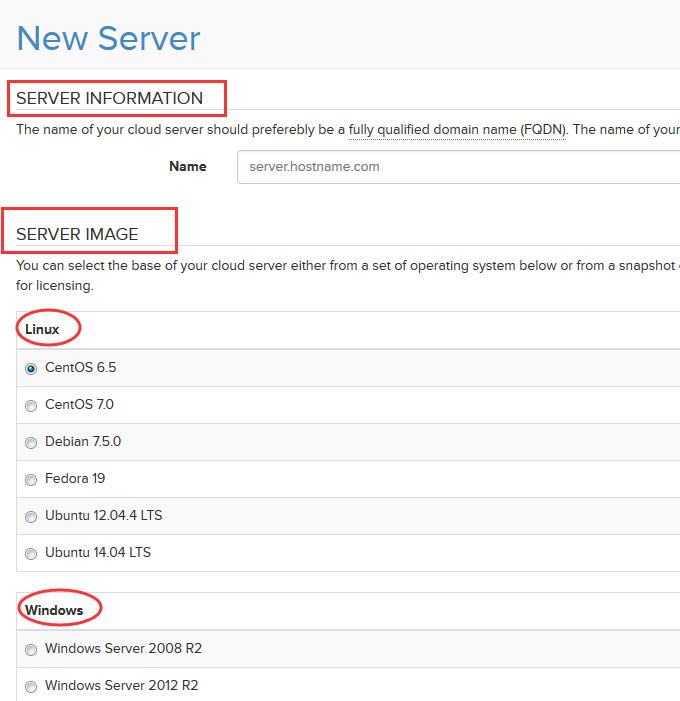The height and width of the screenshot is (701, 680).
Task: Pick Windows Server 2012 R2 radio button
Action: (x=31, y=687)
